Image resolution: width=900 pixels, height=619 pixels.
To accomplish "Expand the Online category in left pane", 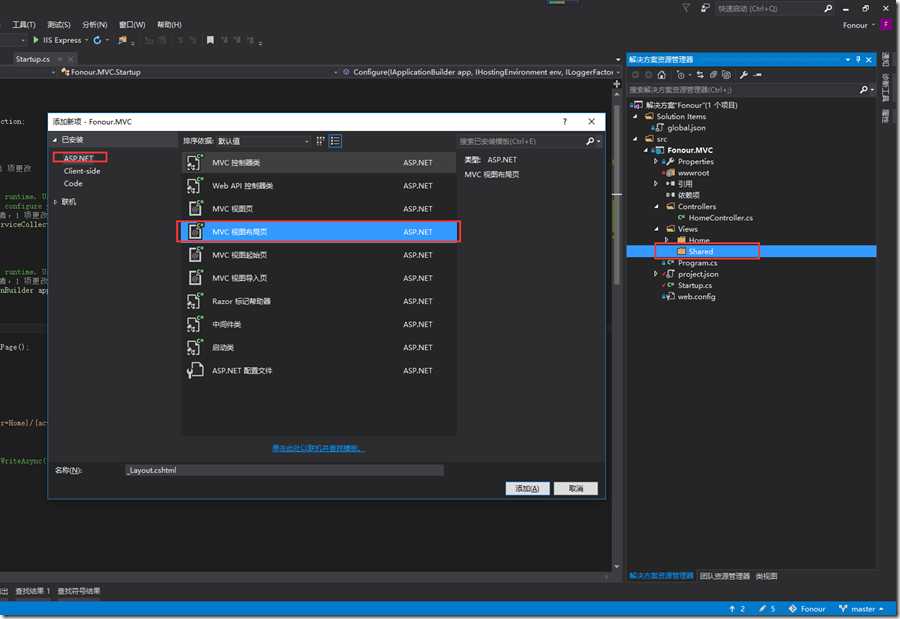I will click(x=57, y=201).
